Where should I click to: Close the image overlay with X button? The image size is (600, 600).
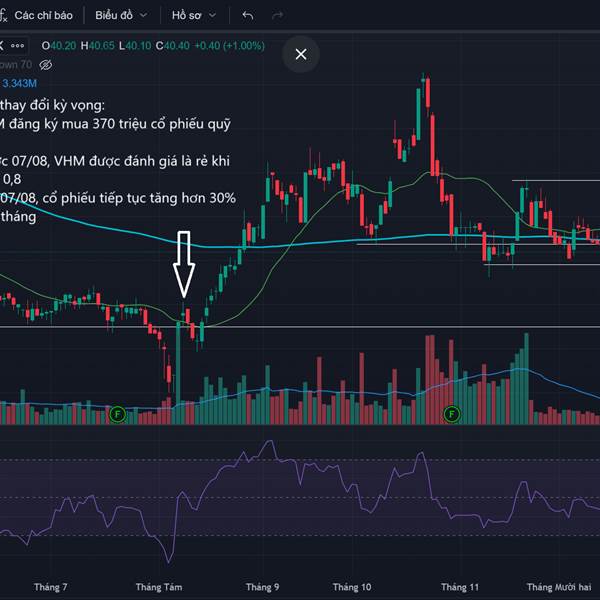(301, 54)
